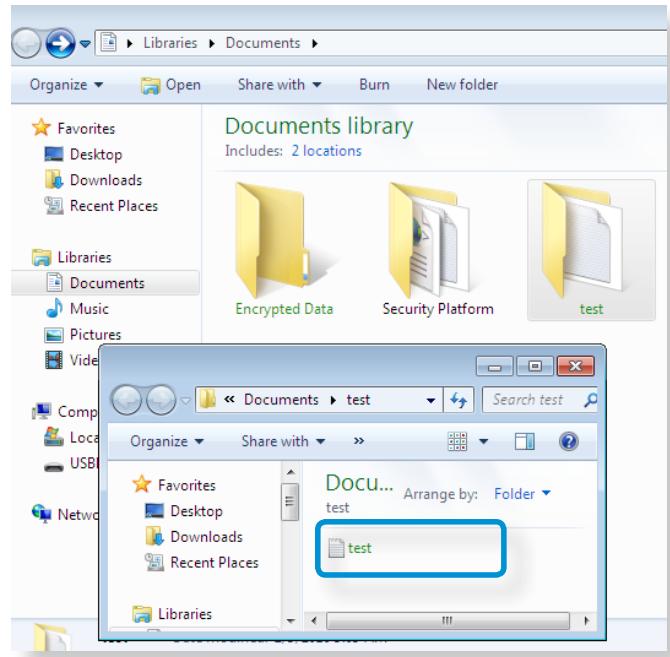This screenshot has height=657, width=670.
Task: Select the Security Platform folder
Action: [x=438, y=249]
